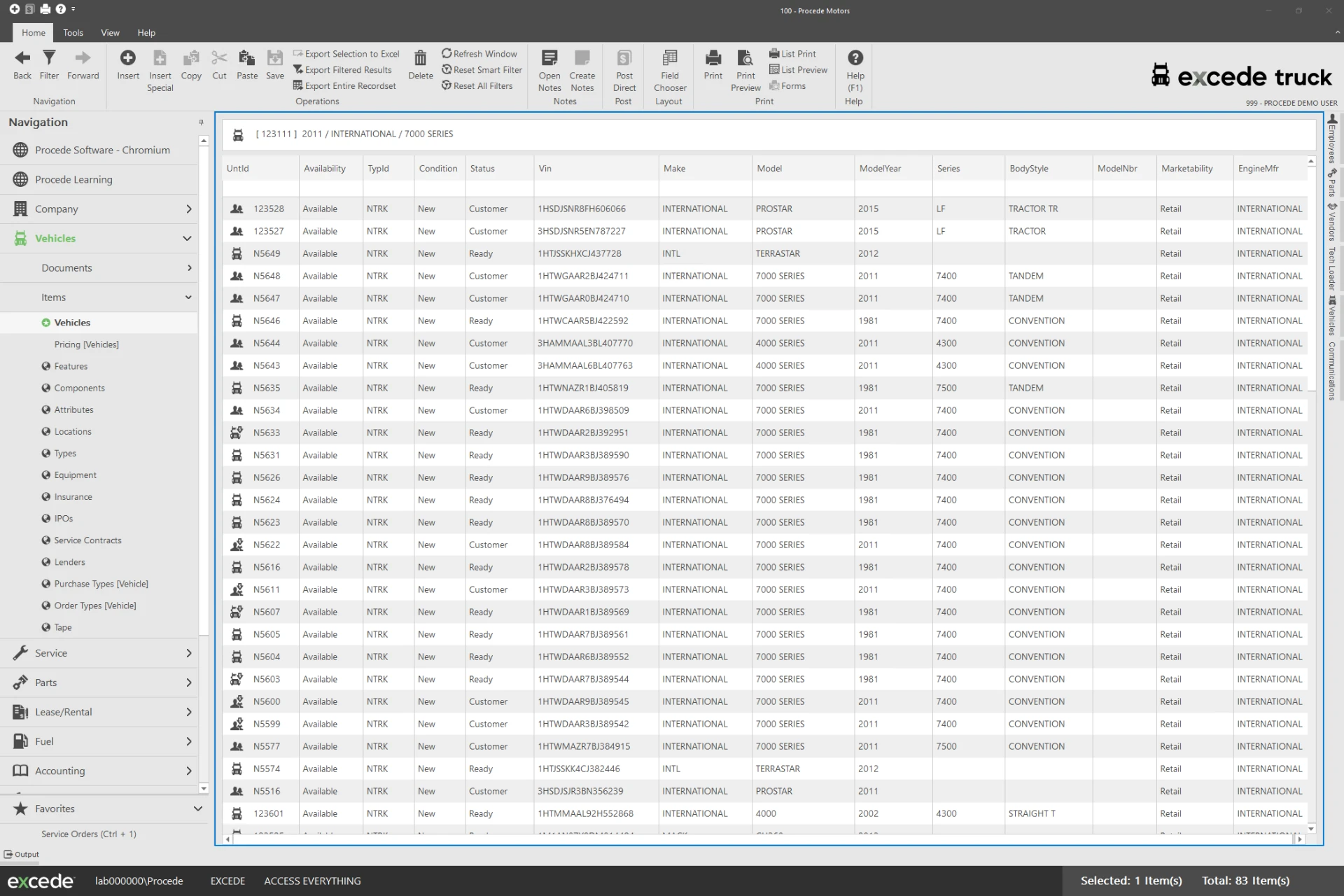Select the row for unit N5649
The width and height of the screenshot is (1344, 896).
(764, 253)
